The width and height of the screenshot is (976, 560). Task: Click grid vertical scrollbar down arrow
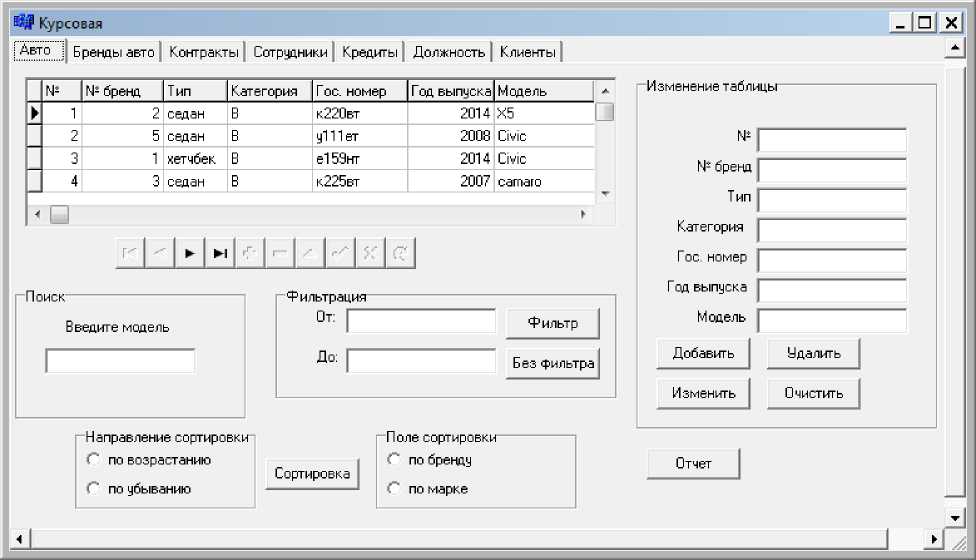click(x=604, y=194)
